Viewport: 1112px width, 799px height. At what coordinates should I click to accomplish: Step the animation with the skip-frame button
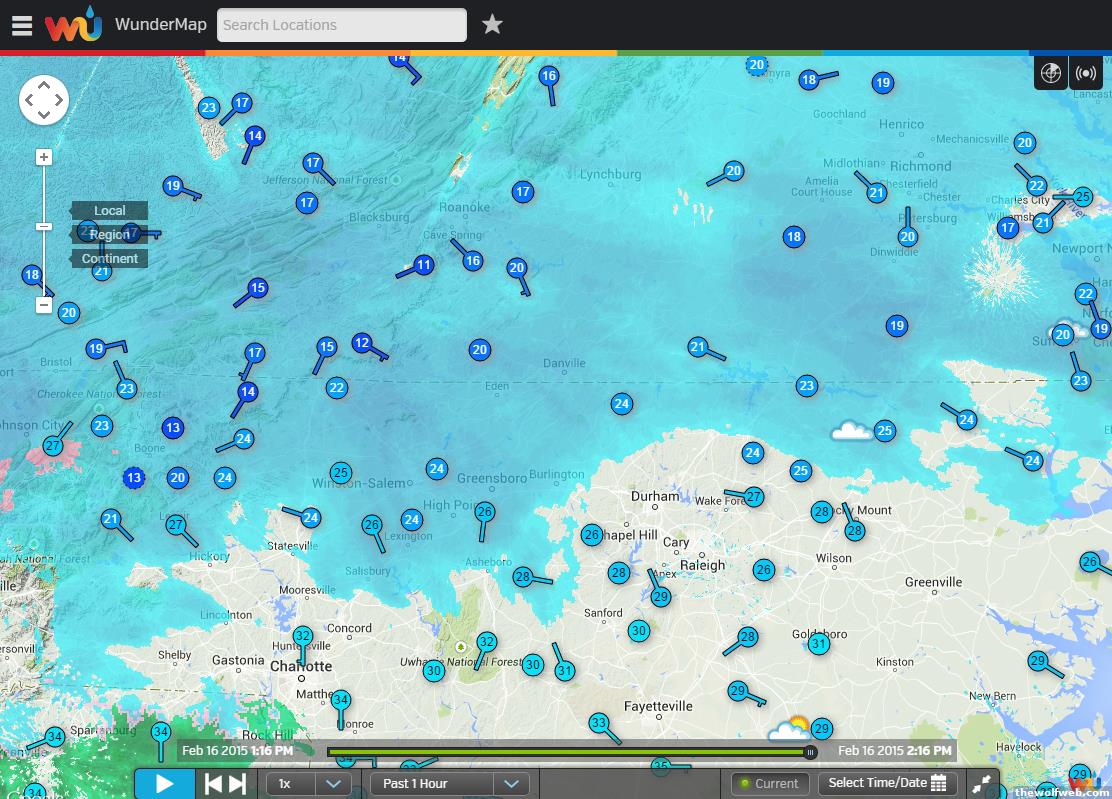pos(226,784)
